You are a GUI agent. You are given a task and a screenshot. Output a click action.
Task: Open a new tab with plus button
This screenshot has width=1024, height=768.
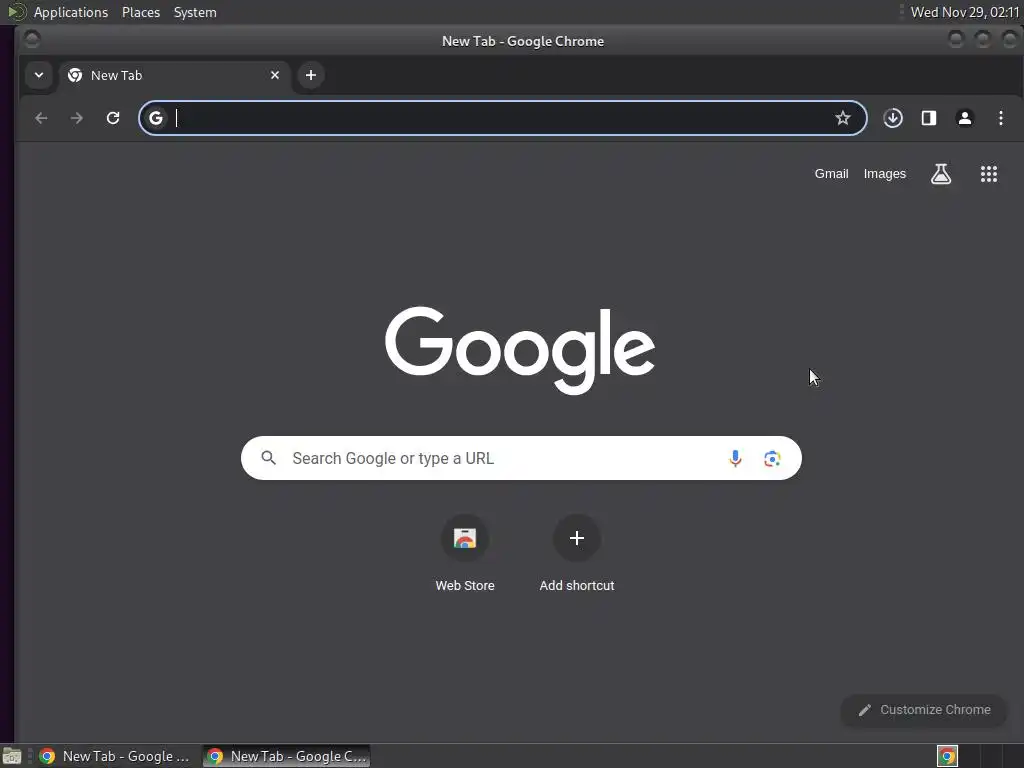point(311,75)
